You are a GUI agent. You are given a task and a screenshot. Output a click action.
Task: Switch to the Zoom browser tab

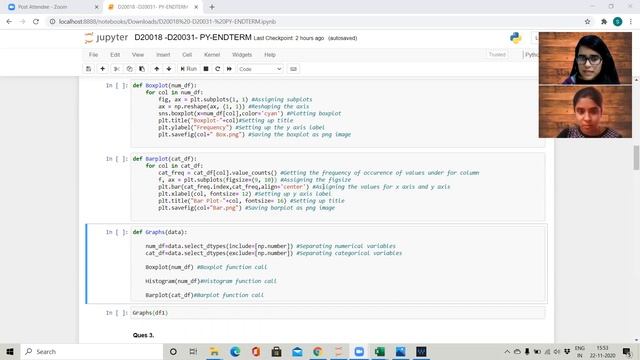53,7
